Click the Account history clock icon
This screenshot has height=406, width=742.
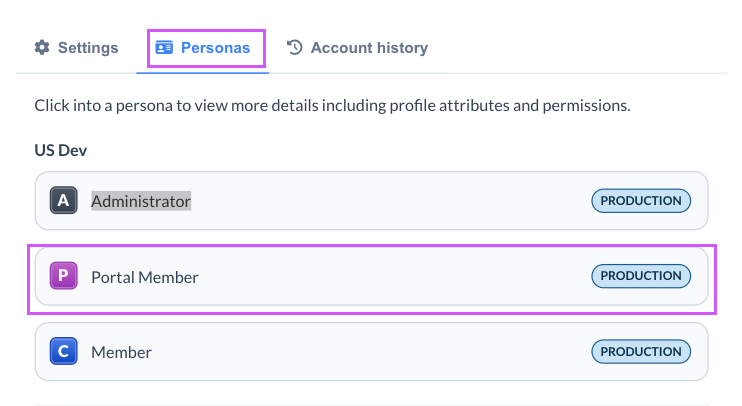pos(295,48)
